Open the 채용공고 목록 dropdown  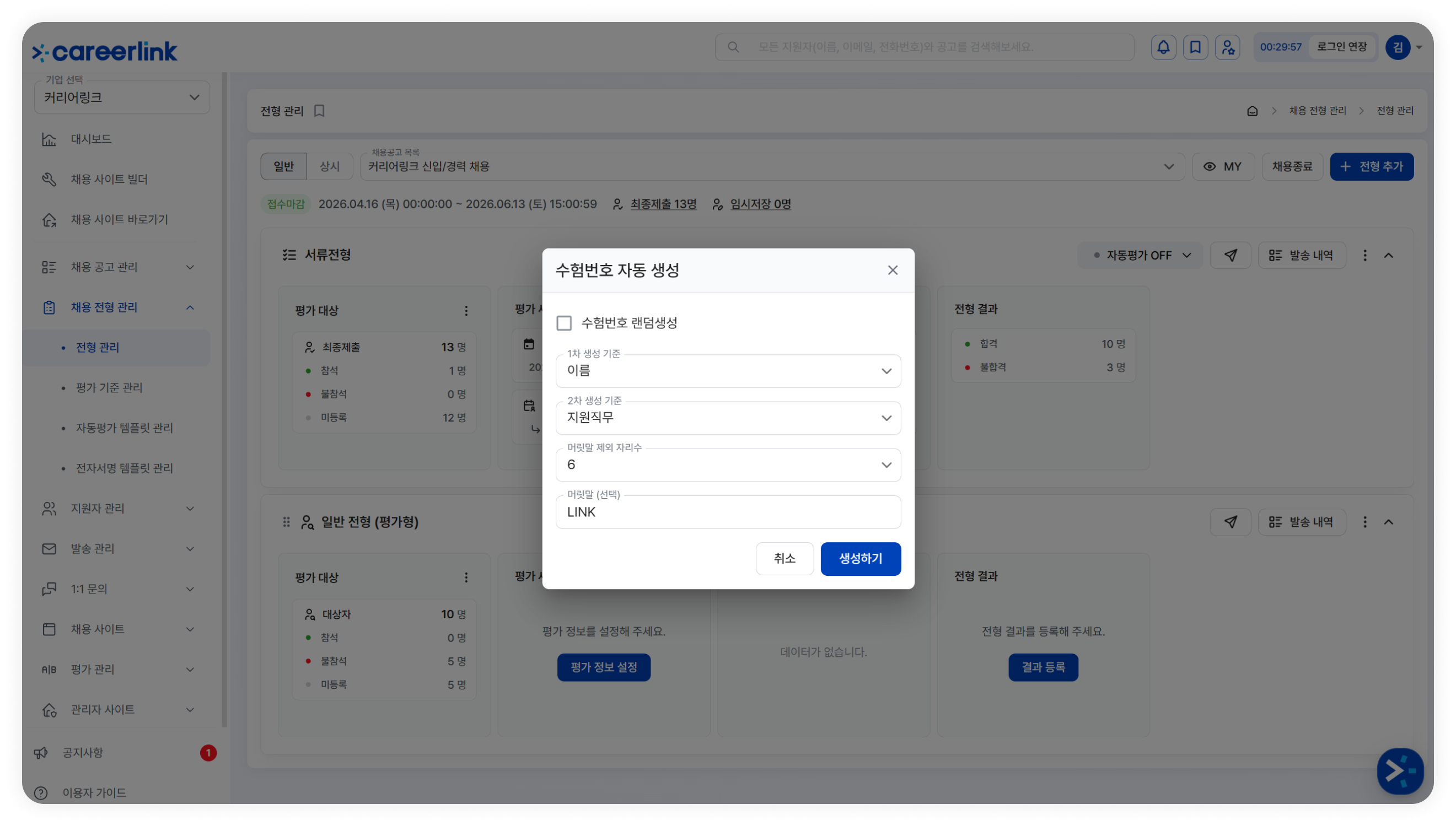tap(772, 167)
